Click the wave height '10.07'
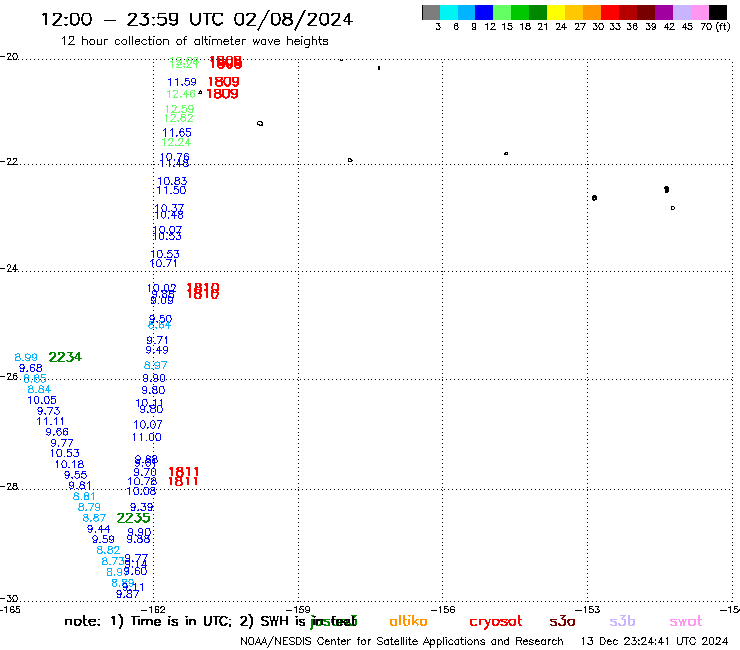 pos(148,425)
